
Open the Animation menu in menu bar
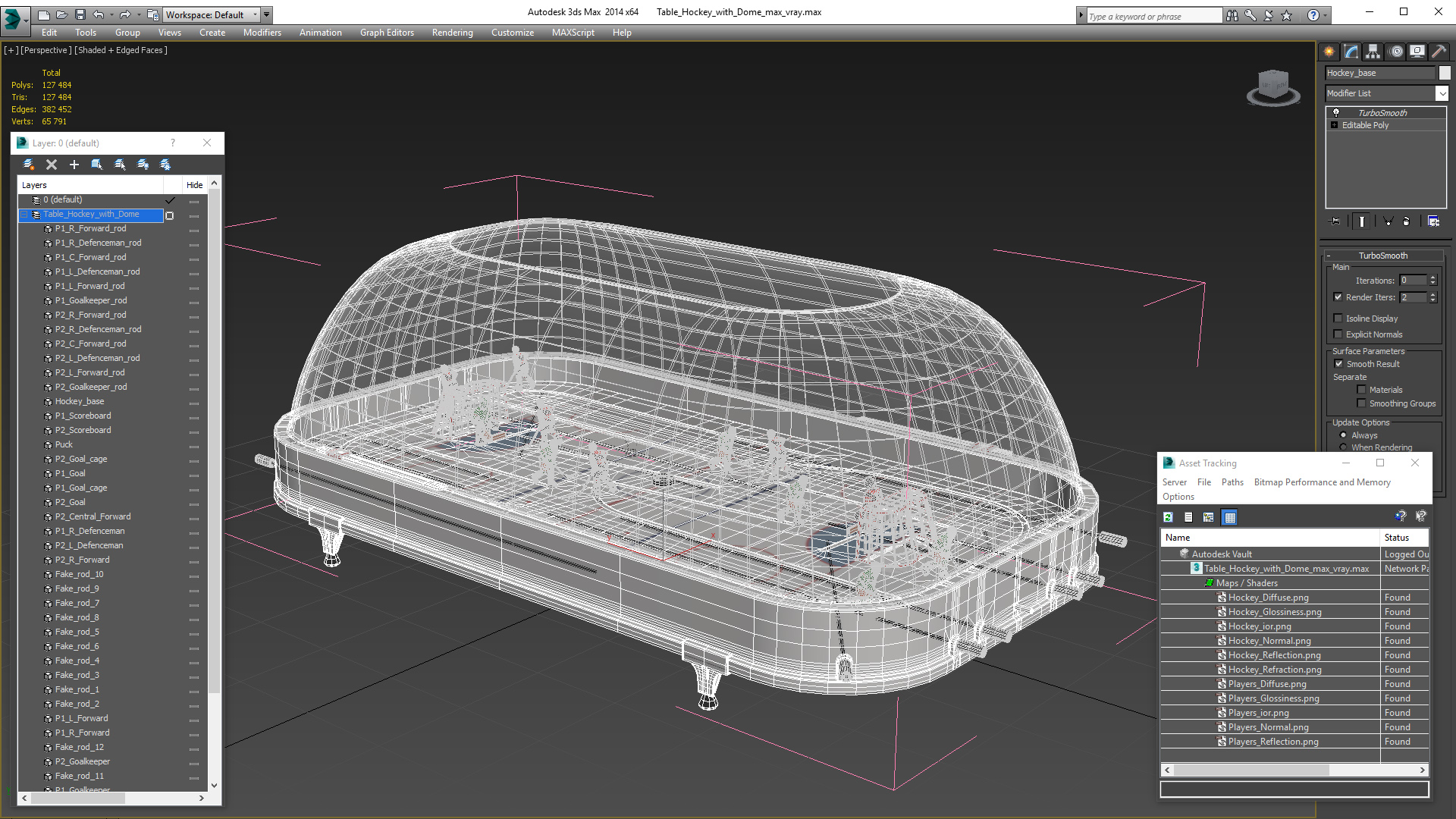[x=320, y=32]
